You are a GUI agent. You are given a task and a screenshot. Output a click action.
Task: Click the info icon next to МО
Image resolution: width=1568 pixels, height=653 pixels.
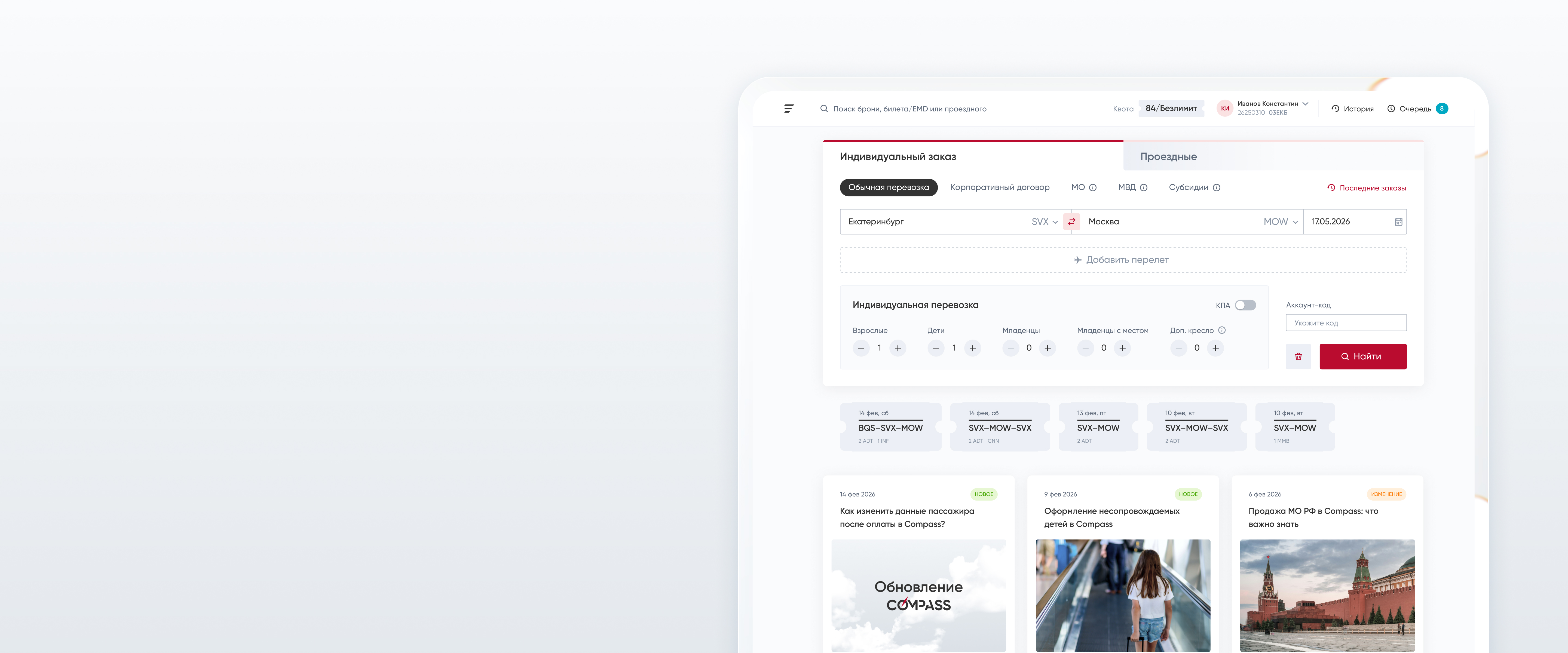[1093, 187]
